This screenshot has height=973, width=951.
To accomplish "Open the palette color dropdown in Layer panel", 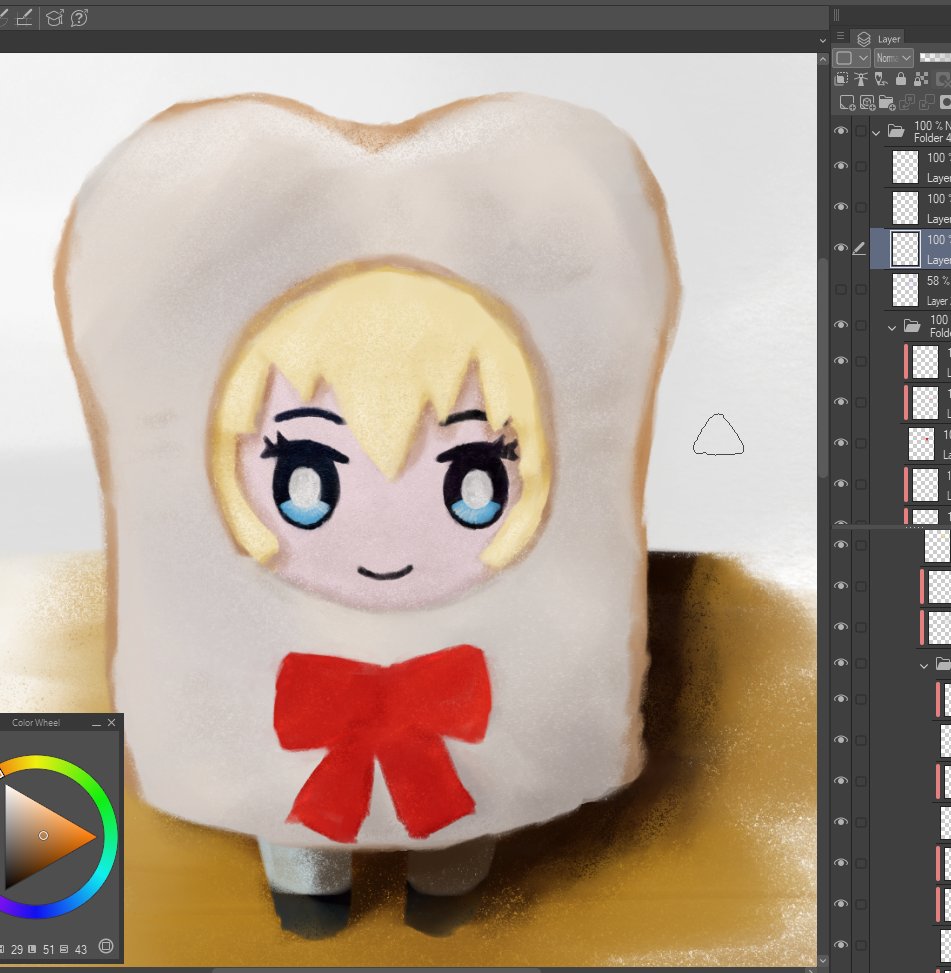I will (852, 58).
